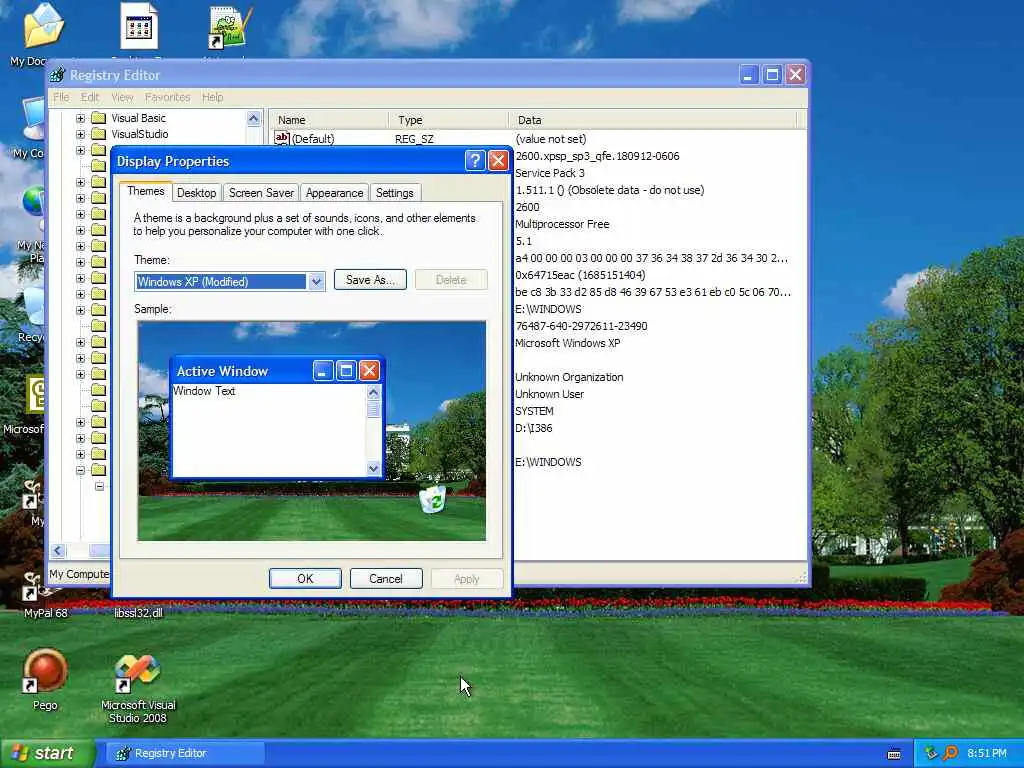The height and width of the screenshot is (768, 1024).
Task: Click the Active Window sample title
Action: [x=222, y=371]
